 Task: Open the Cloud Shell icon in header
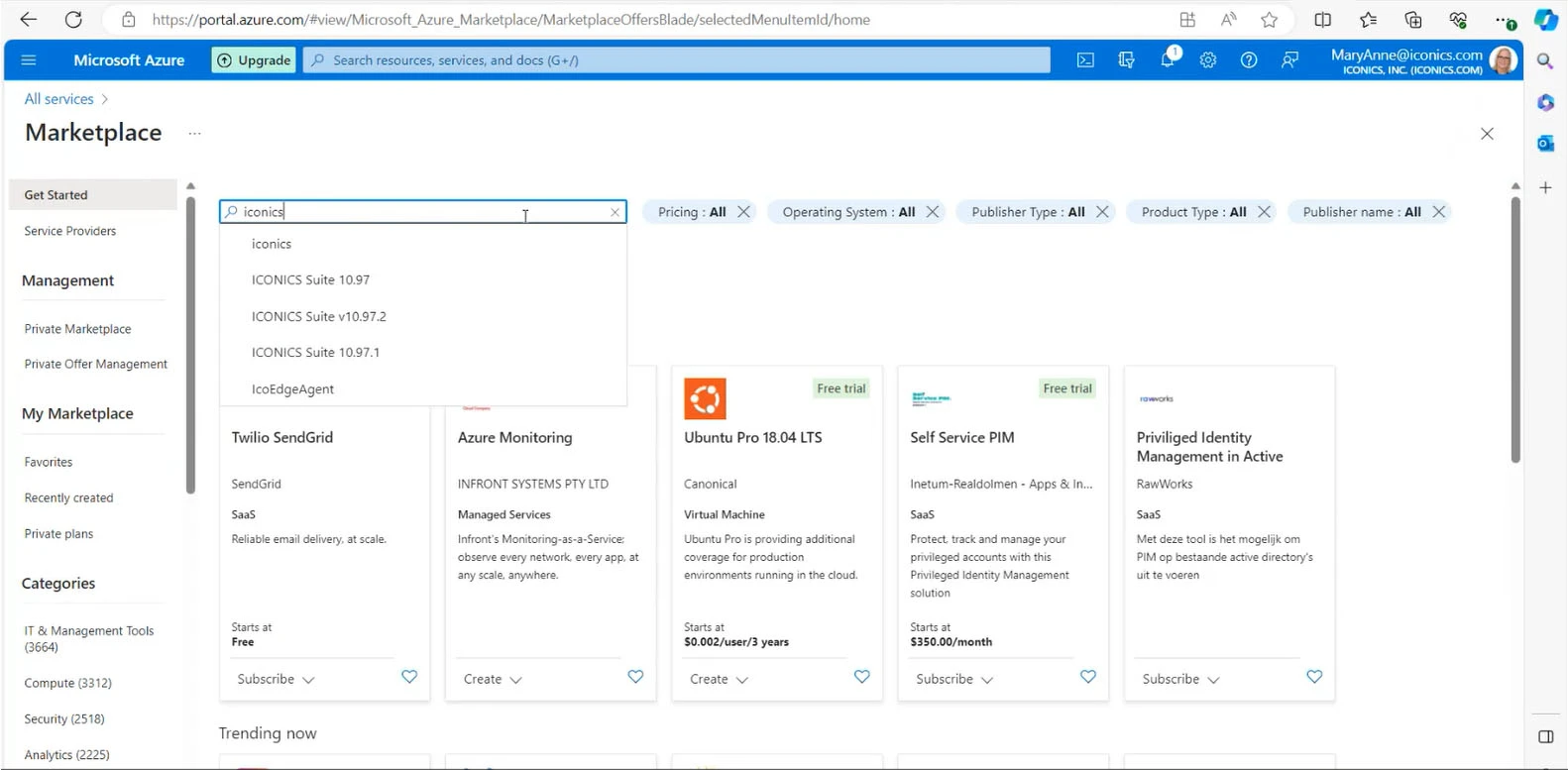pyautogui.click(x=1085, y=60)
